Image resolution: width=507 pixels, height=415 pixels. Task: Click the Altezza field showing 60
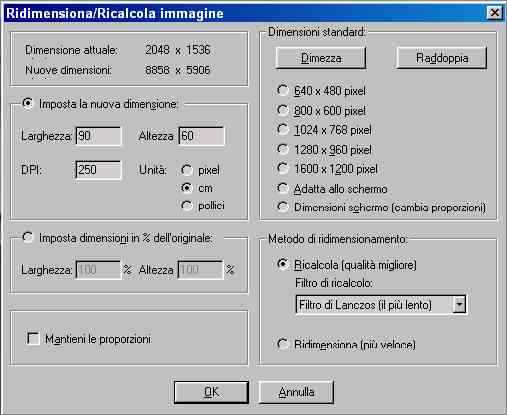[x=201, y=136]
